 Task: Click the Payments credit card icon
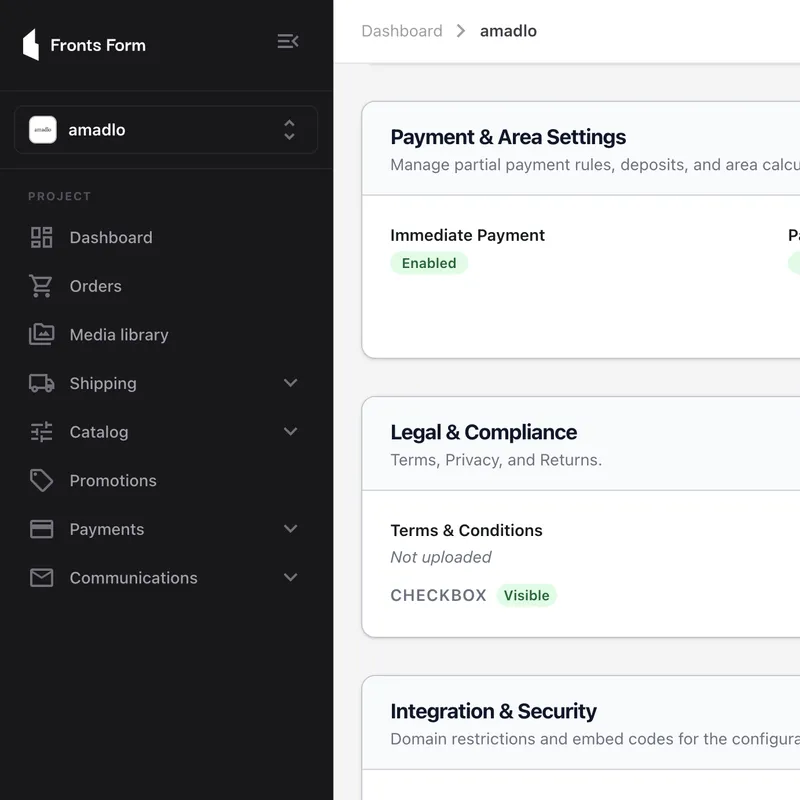point(41,529)
